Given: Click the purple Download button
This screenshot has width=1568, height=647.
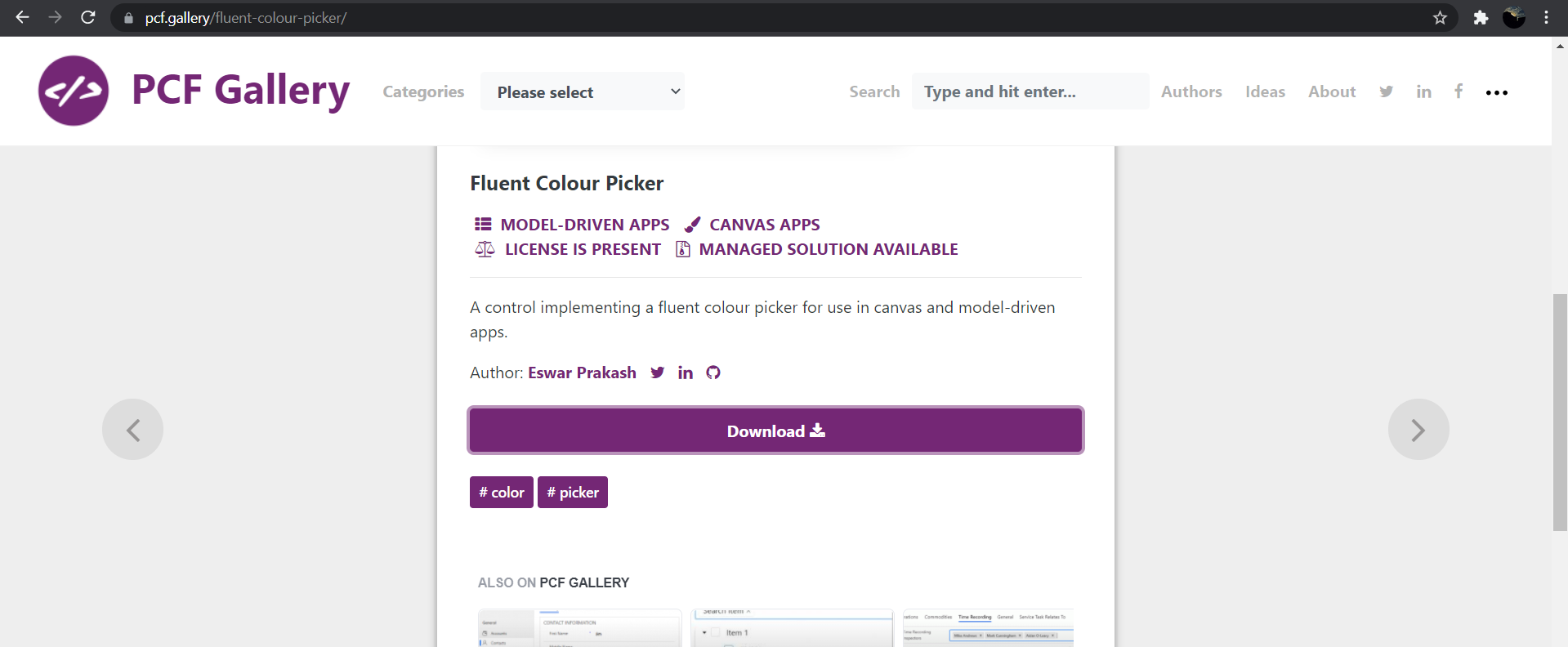Looking at the screenshot, I should click(775, 431).
